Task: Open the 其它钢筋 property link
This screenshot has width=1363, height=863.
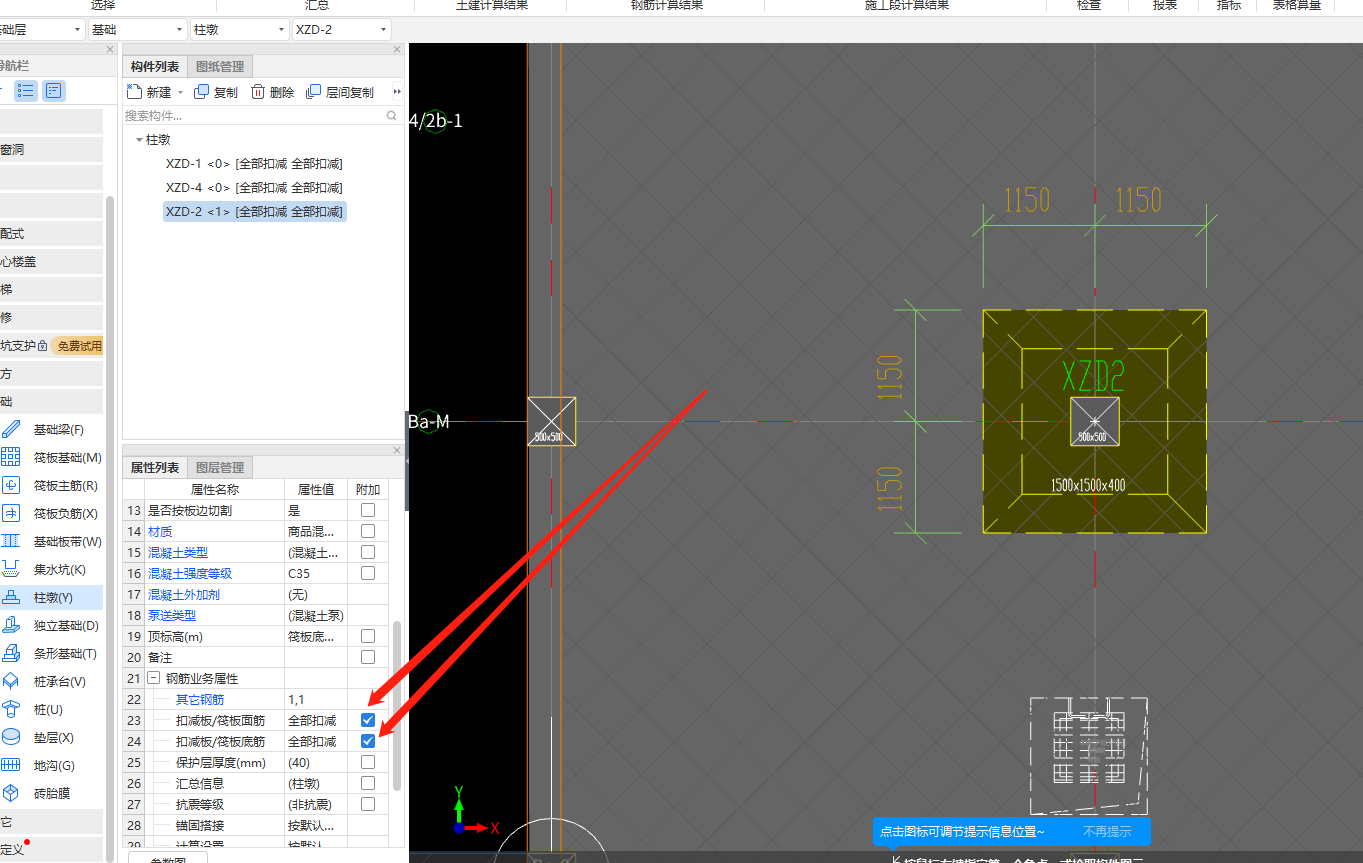Action: pos(200,699)
